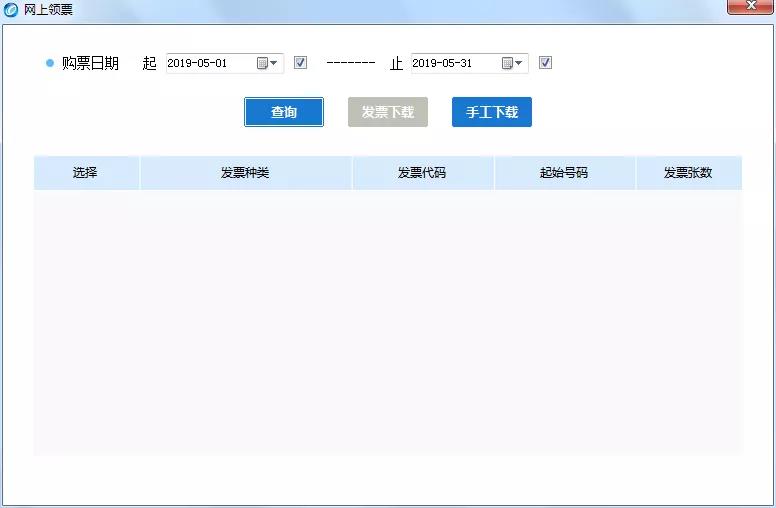Screen dimensions: 776x508
Task: Open the end date calendar icon
Action: (507, 63)
